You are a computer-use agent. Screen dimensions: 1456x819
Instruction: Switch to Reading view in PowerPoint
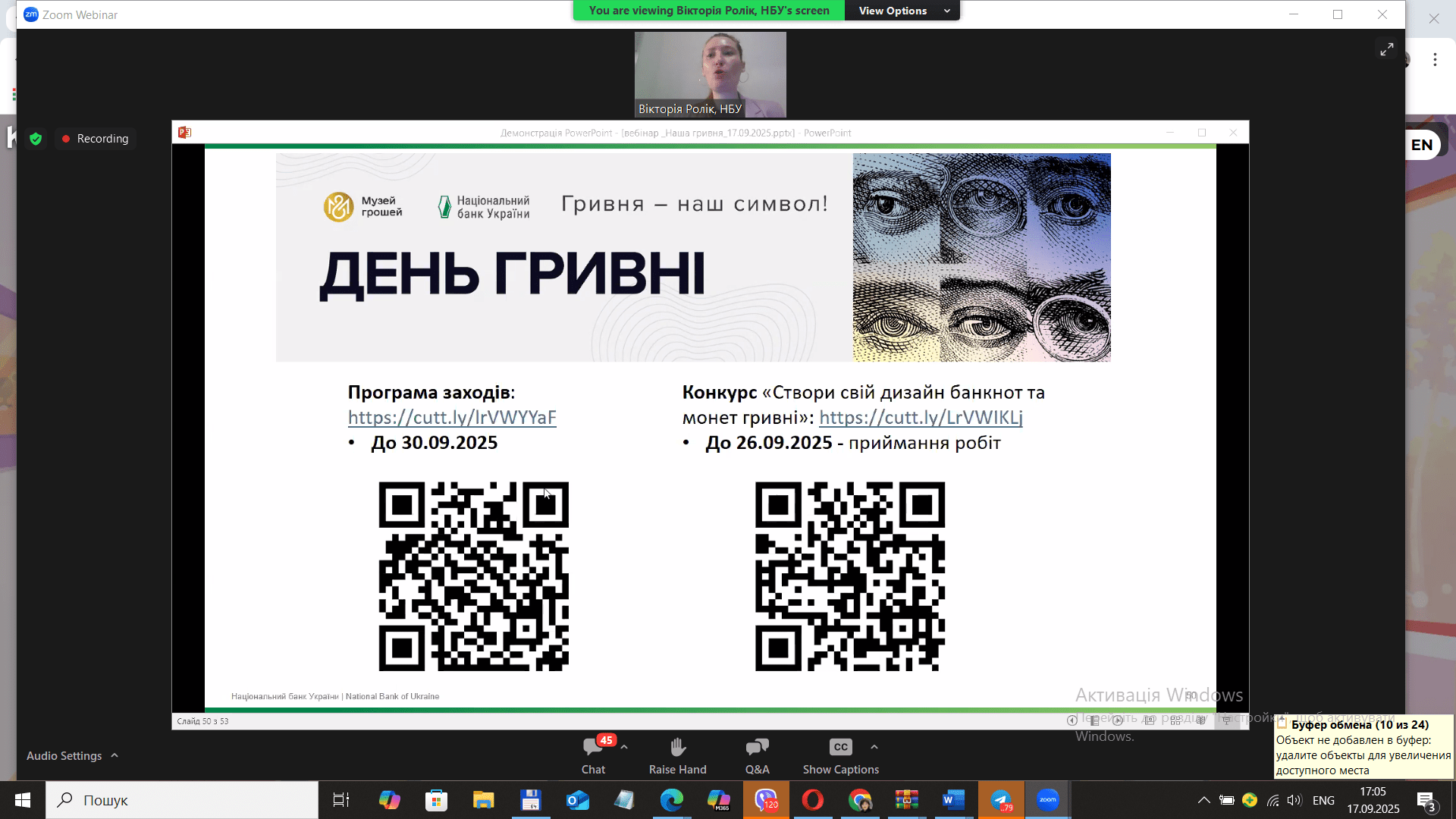tap(1201, 720)
